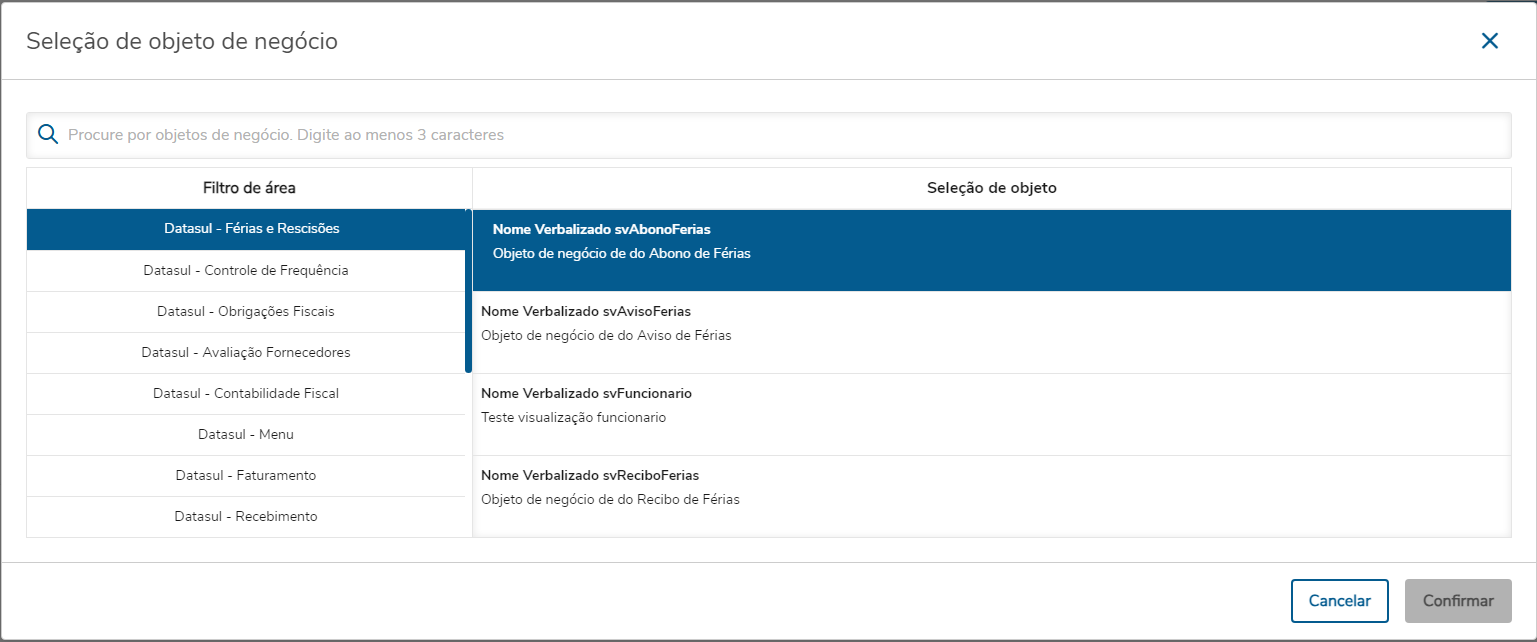Close the business object selection dialog

click(x=1490, y=41)
